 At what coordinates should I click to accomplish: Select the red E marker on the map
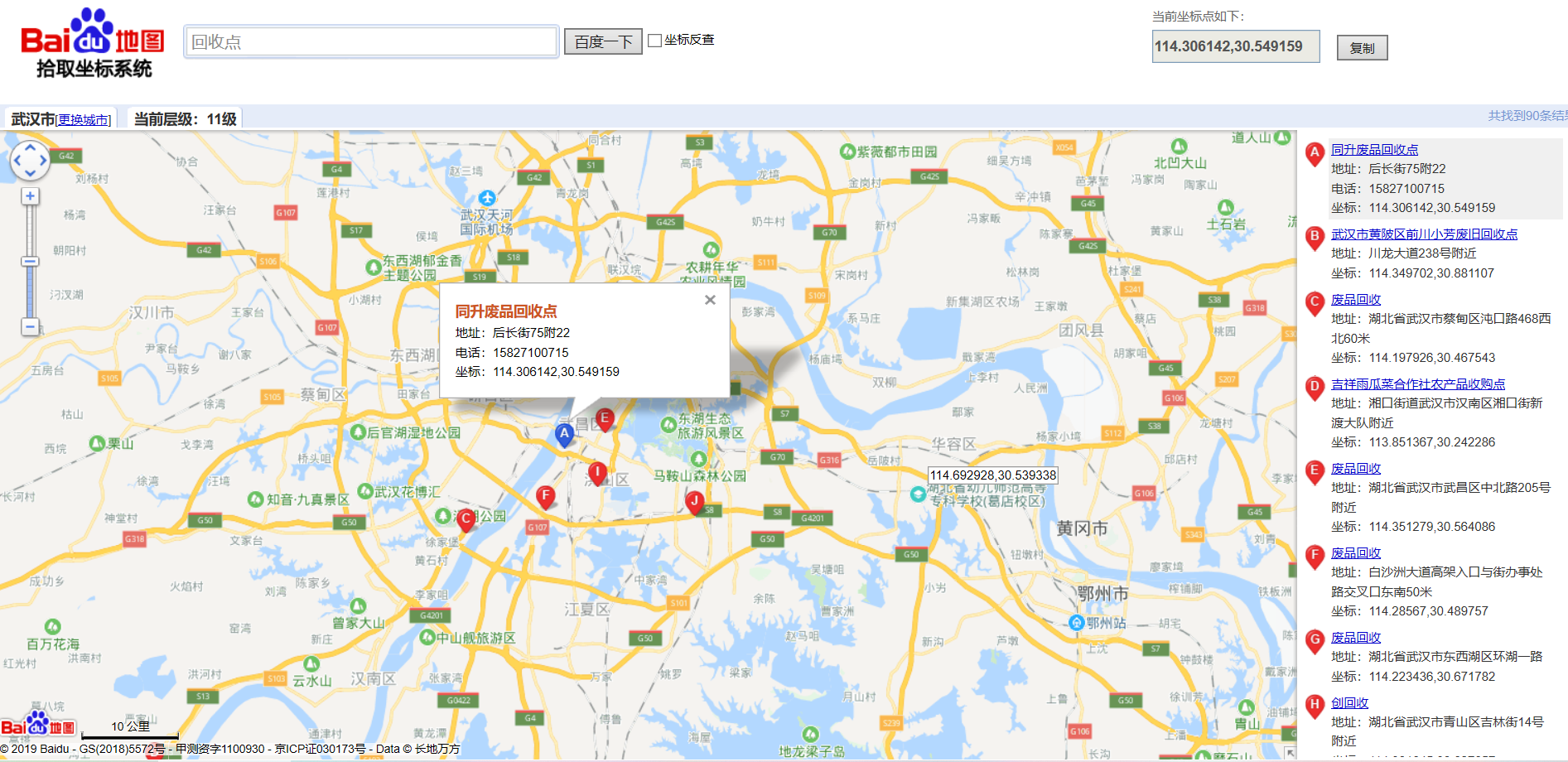pyautogui.click(x=605, y=420)
